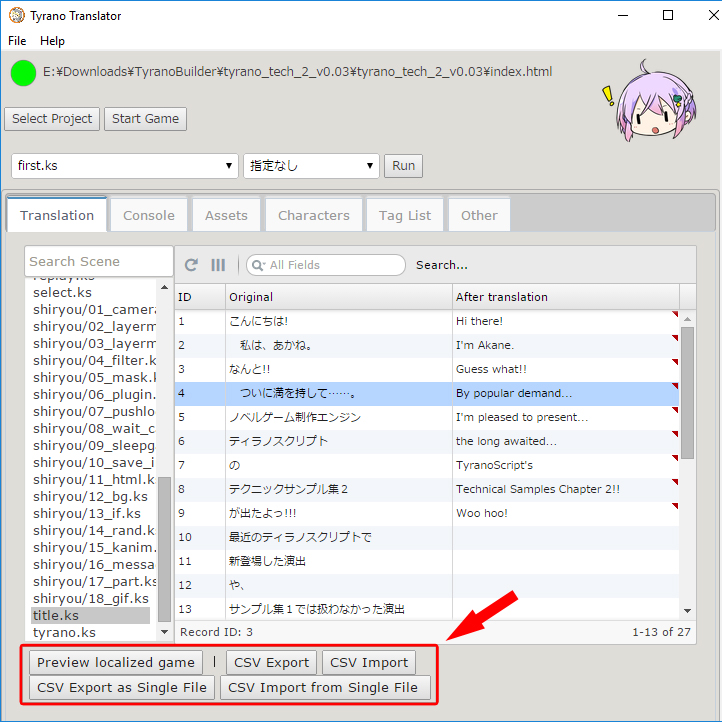The height and width of the screenshot is (722, 722).
Task: Switch to the Other tab
Action: tap(479, 215)
